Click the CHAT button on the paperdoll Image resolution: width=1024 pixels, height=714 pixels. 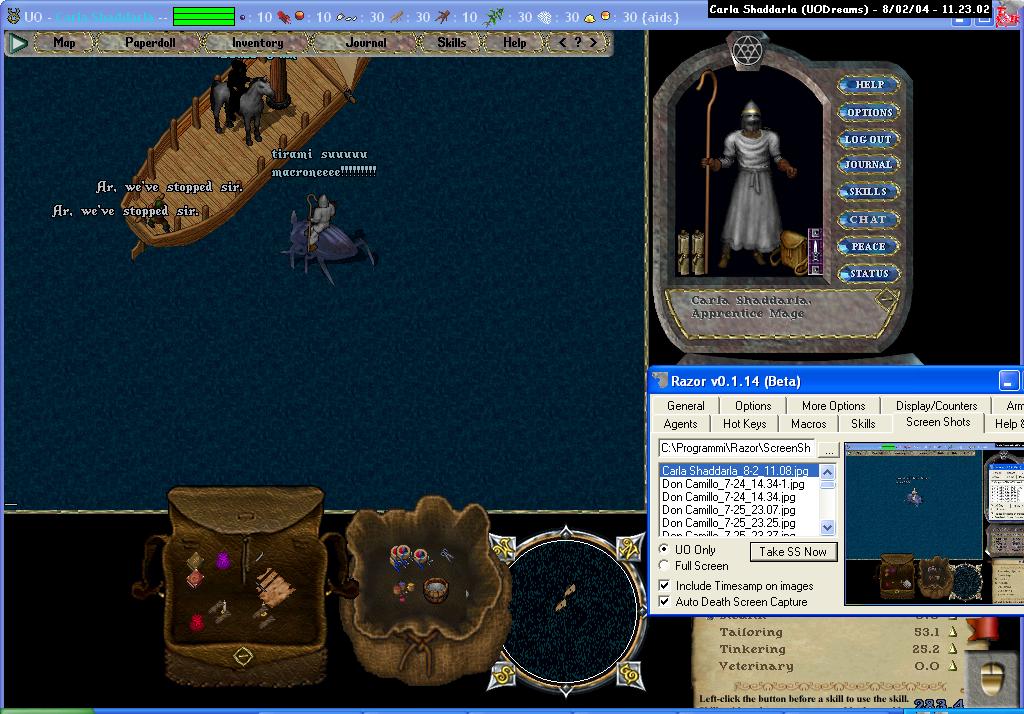(868, 219)
